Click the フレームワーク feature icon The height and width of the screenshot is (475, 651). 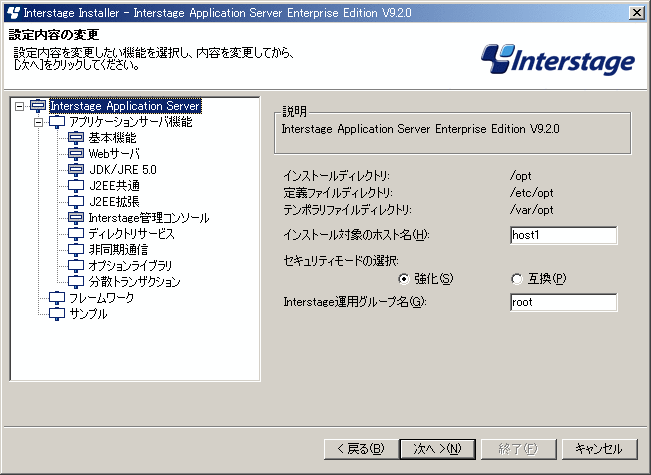click(x=57, y=298)
